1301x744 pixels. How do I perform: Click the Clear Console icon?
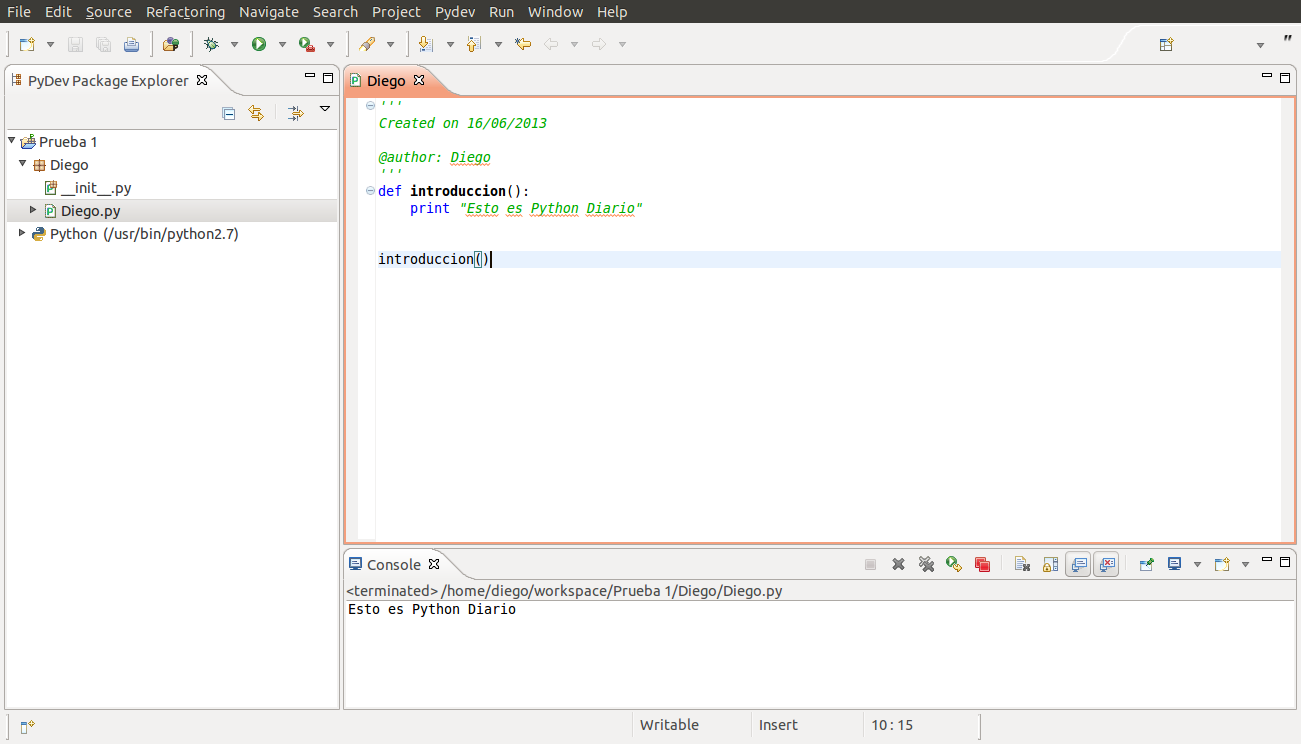coord(1022,564)
